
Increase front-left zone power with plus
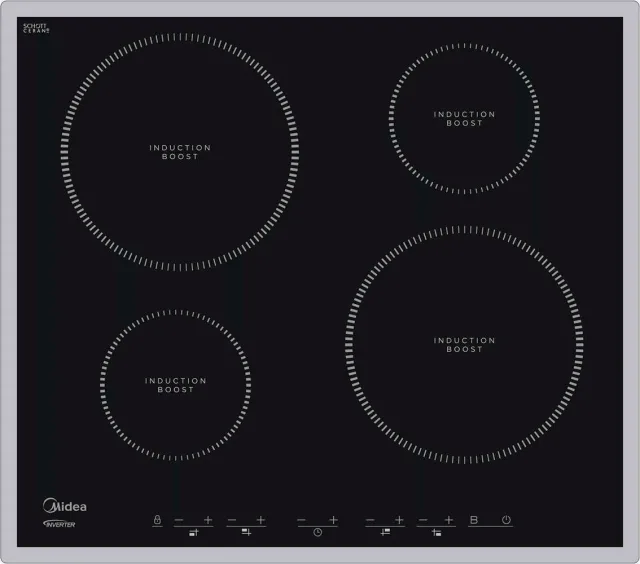[208, 520]
